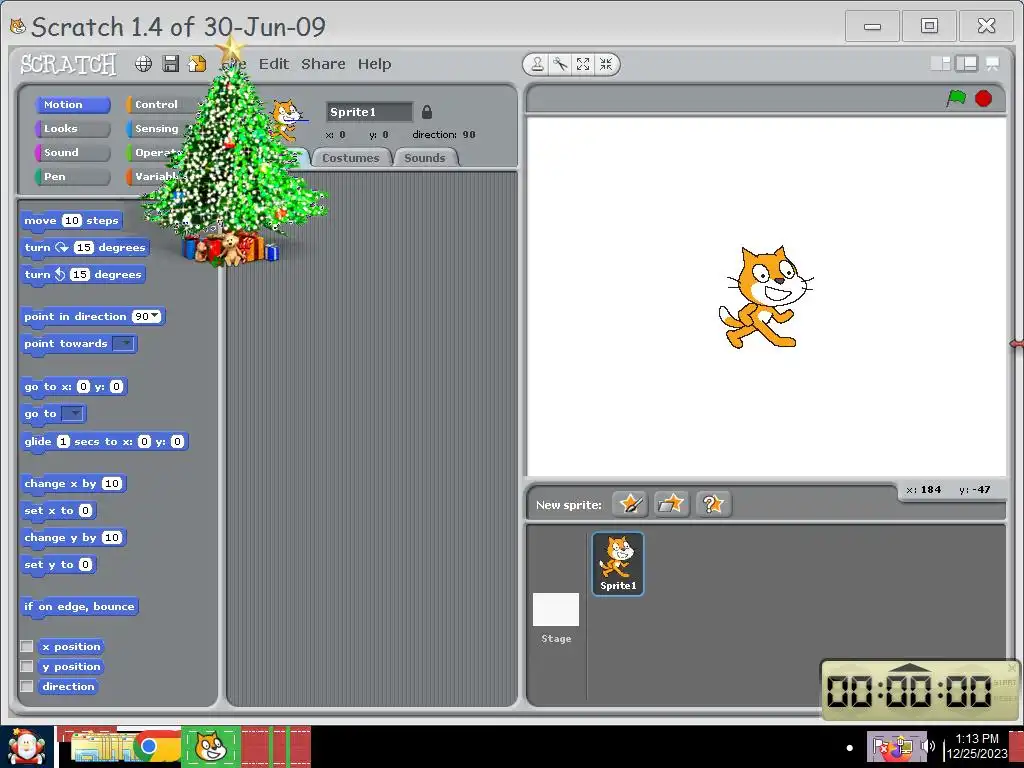Choose new sprite from file

pyautogui.click(x=671, y=504)
